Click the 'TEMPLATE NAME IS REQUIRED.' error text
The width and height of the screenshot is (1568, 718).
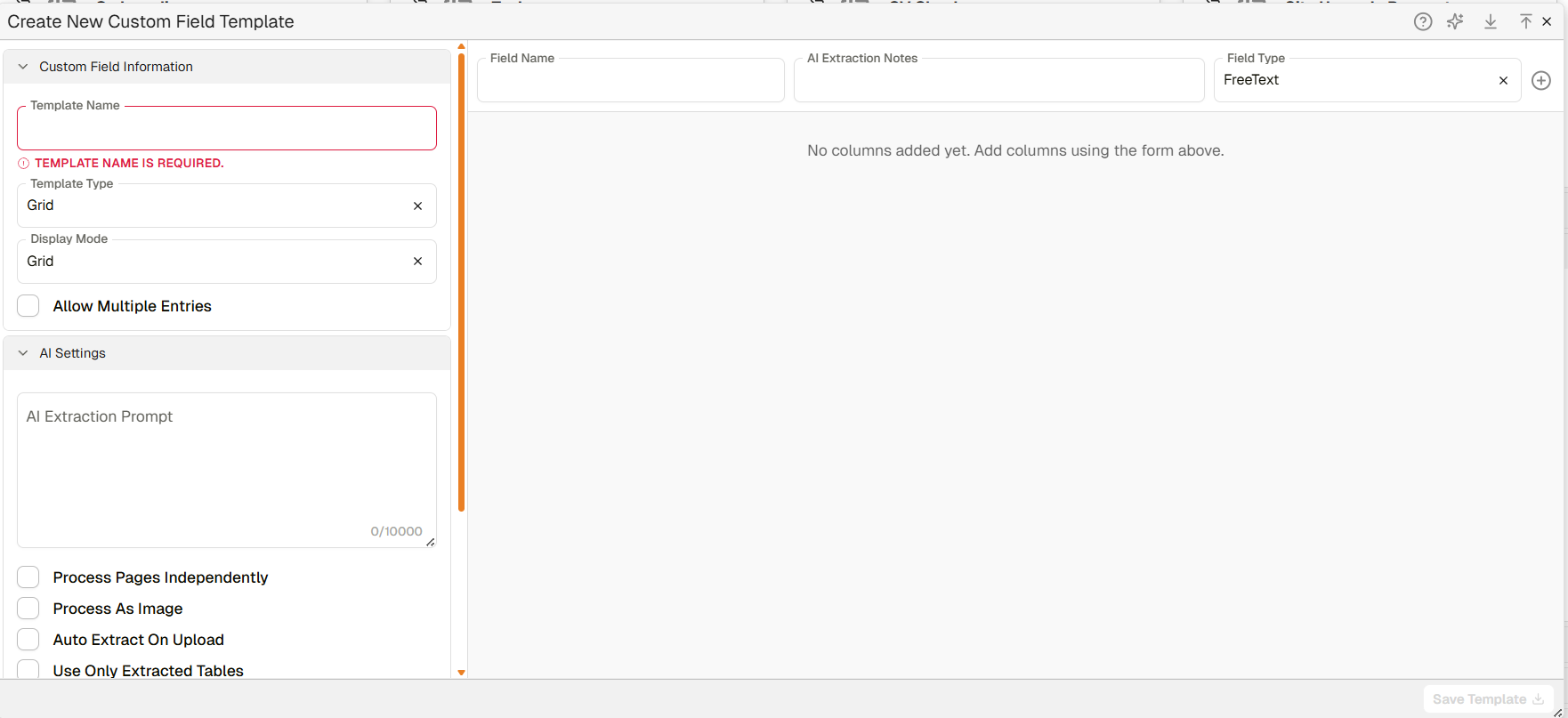tap(129, 164)
